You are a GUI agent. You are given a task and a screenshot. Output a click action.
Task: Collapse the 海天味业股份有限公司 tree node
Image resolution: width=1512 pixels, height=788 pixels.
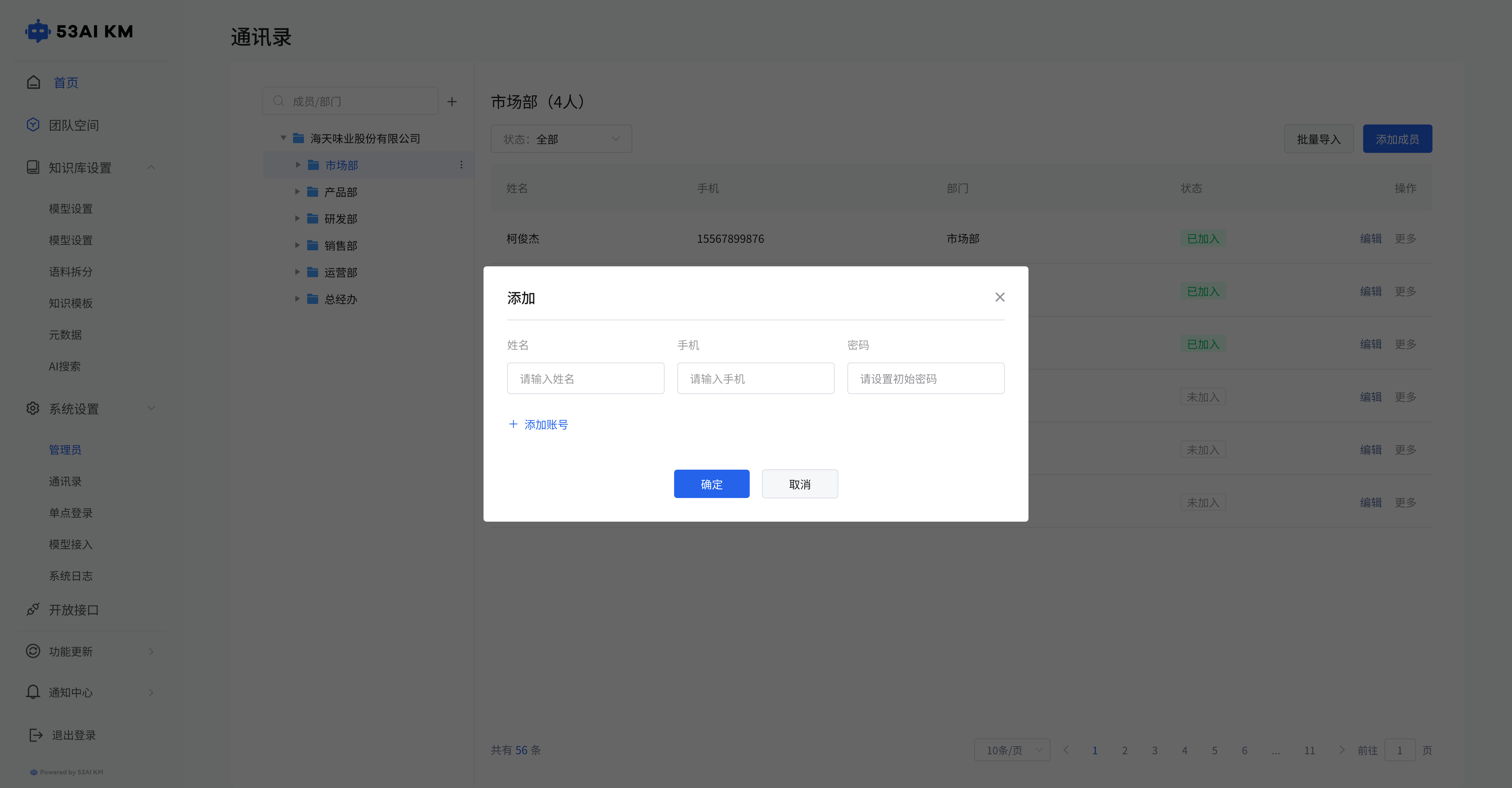(283, 138)
